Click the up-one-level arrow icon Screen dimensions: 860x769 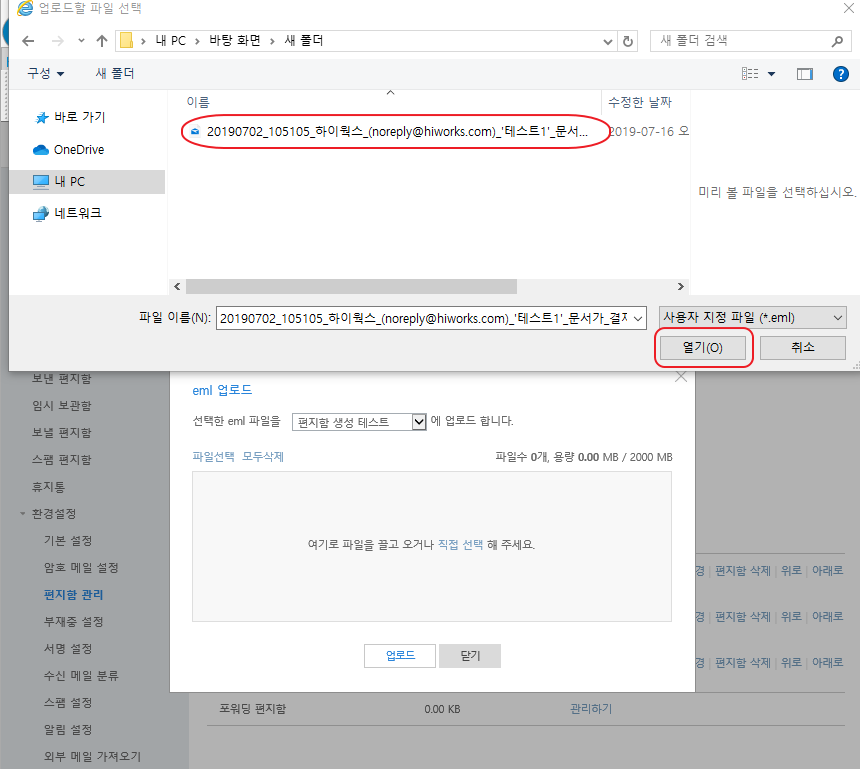[x=101, y=41]
